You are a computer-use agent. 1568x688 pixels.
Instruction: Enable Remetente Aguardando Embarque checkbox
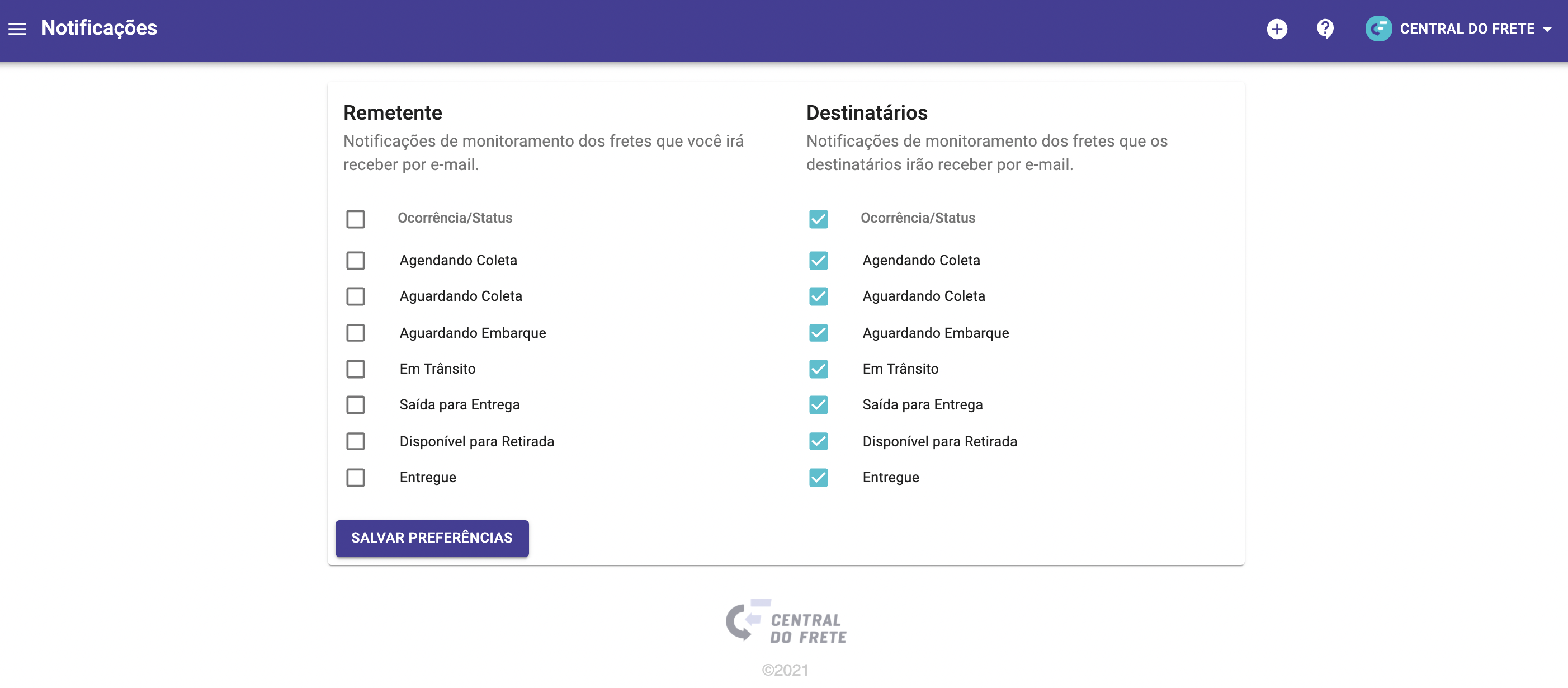356,333
